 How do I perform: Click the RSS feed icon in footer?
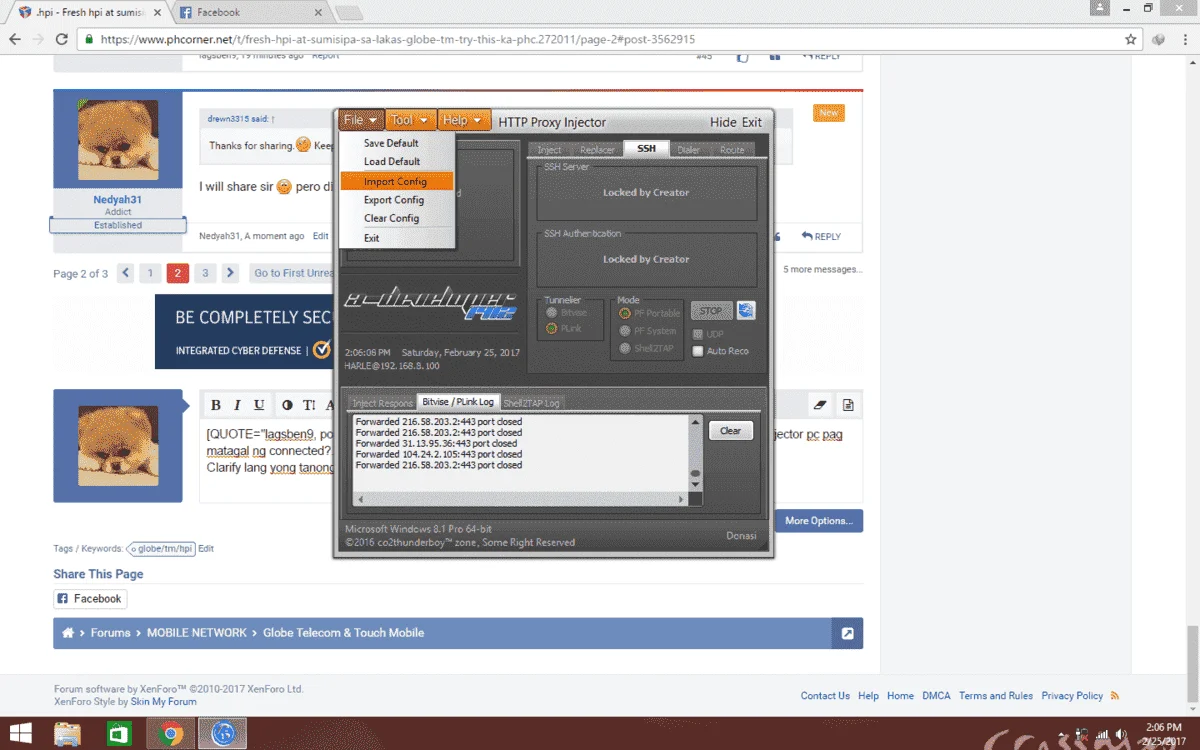[x=1114, y=696]
